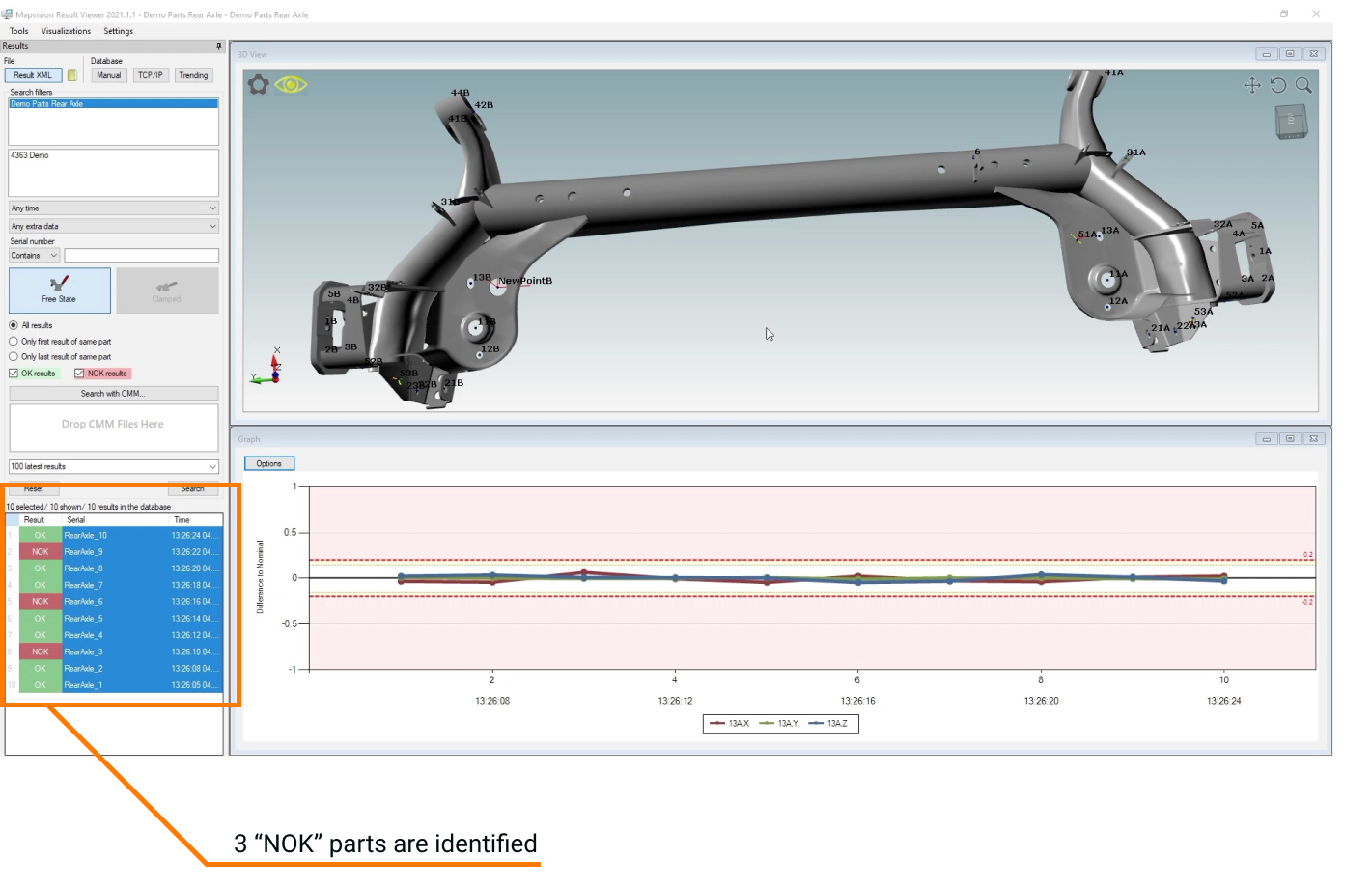1372x886 pixels.
Task: Click the serial number input field
Action: click(x=142, y=256)
